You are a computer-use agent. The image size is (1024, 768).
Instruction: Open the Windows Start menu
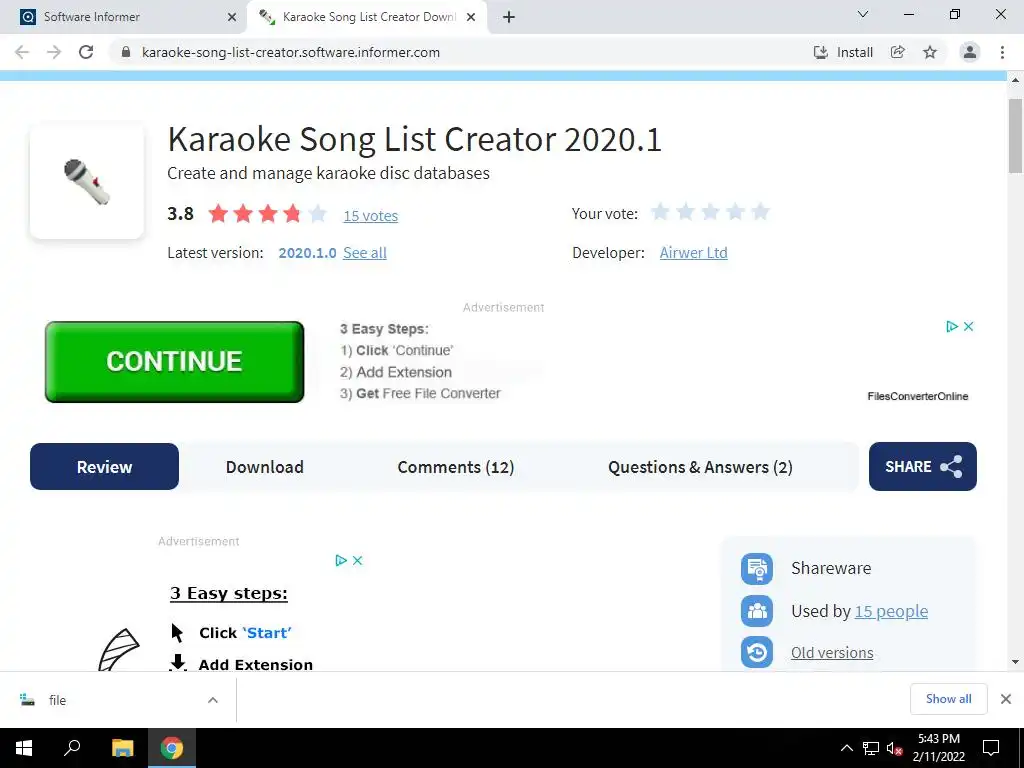tap(24, 748)
